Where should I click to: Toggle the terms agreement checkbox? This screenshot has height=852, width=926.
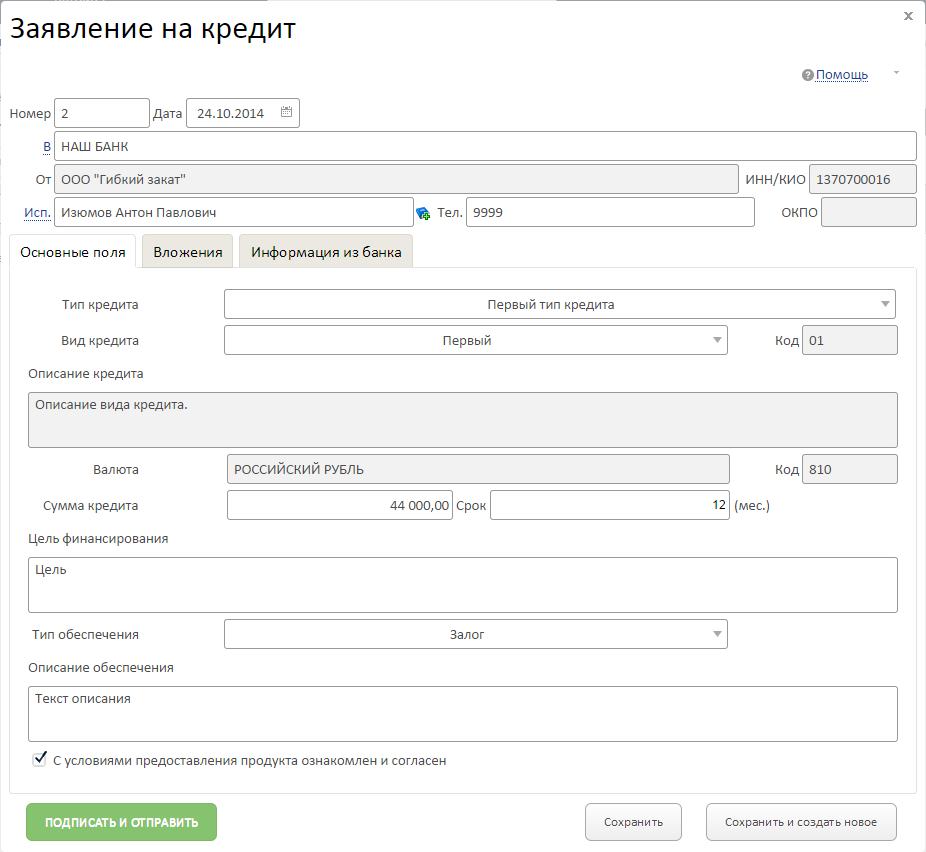click(x=40, y=759)
